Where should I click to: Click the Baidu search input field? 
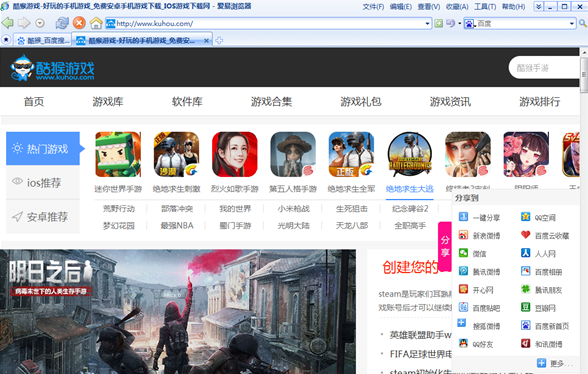[522, 24]
